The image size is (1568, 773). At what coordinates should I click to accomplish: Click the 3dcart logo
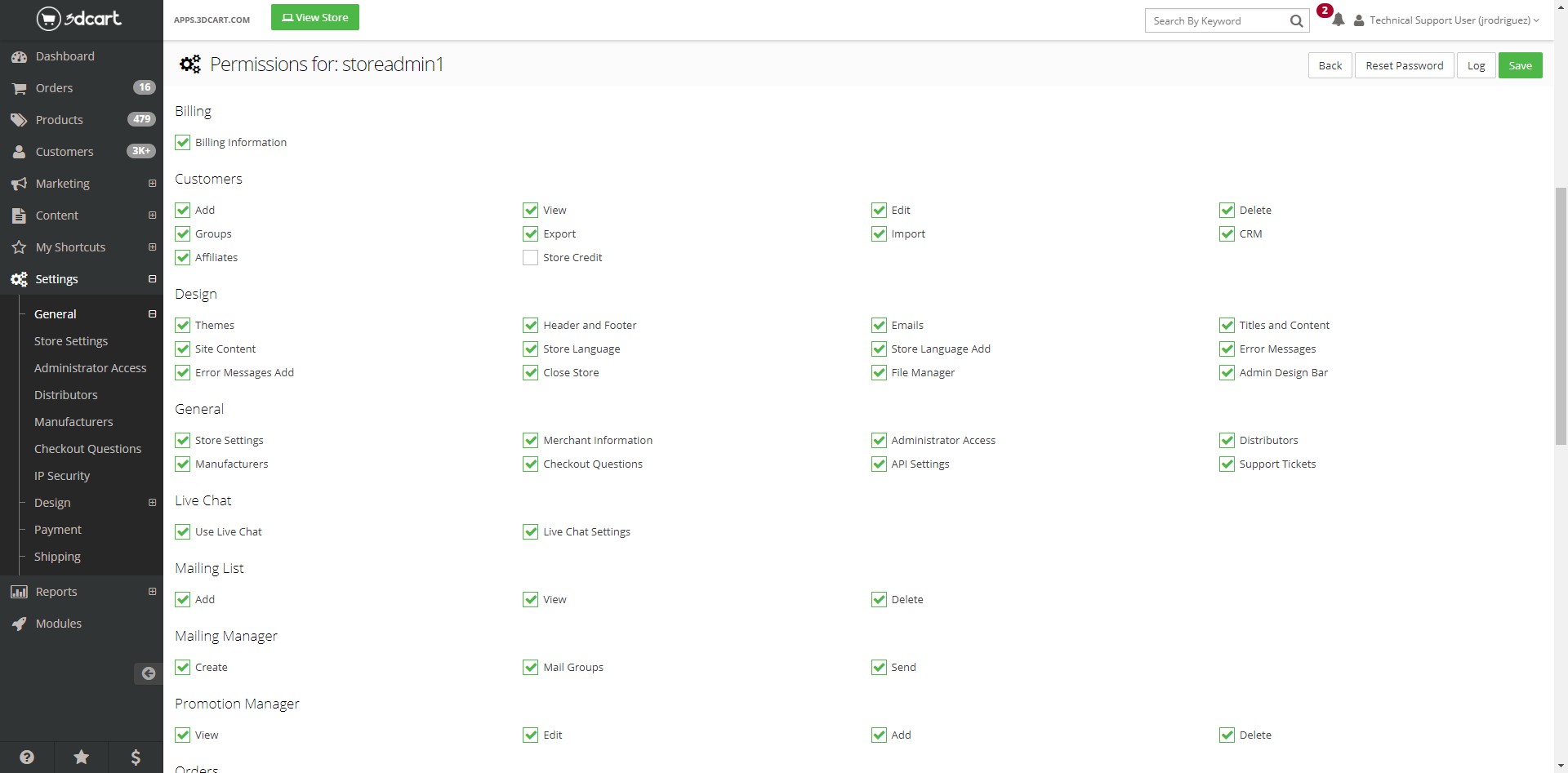(79, 18)
